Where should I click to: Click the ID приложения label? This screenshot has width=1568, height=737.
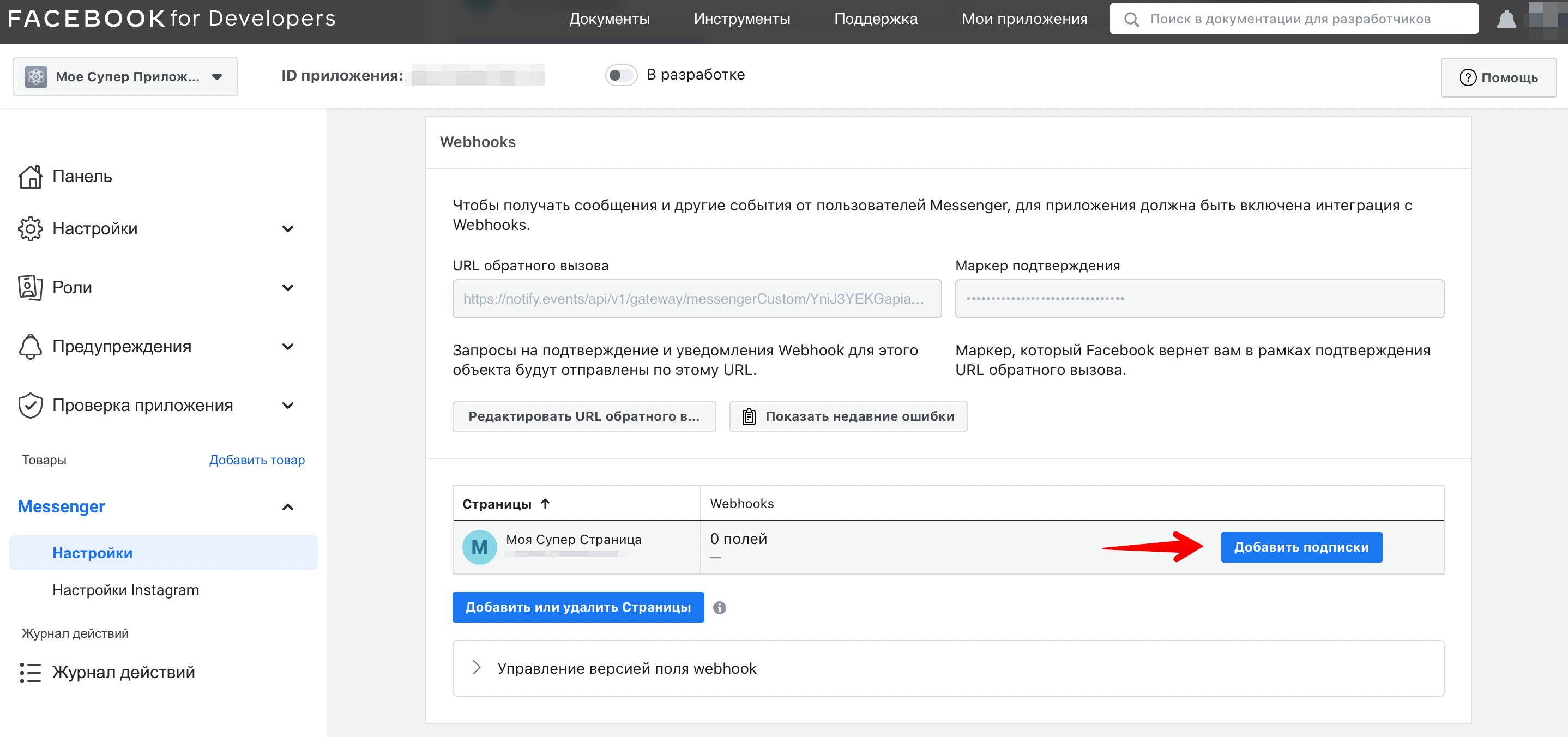342,76
